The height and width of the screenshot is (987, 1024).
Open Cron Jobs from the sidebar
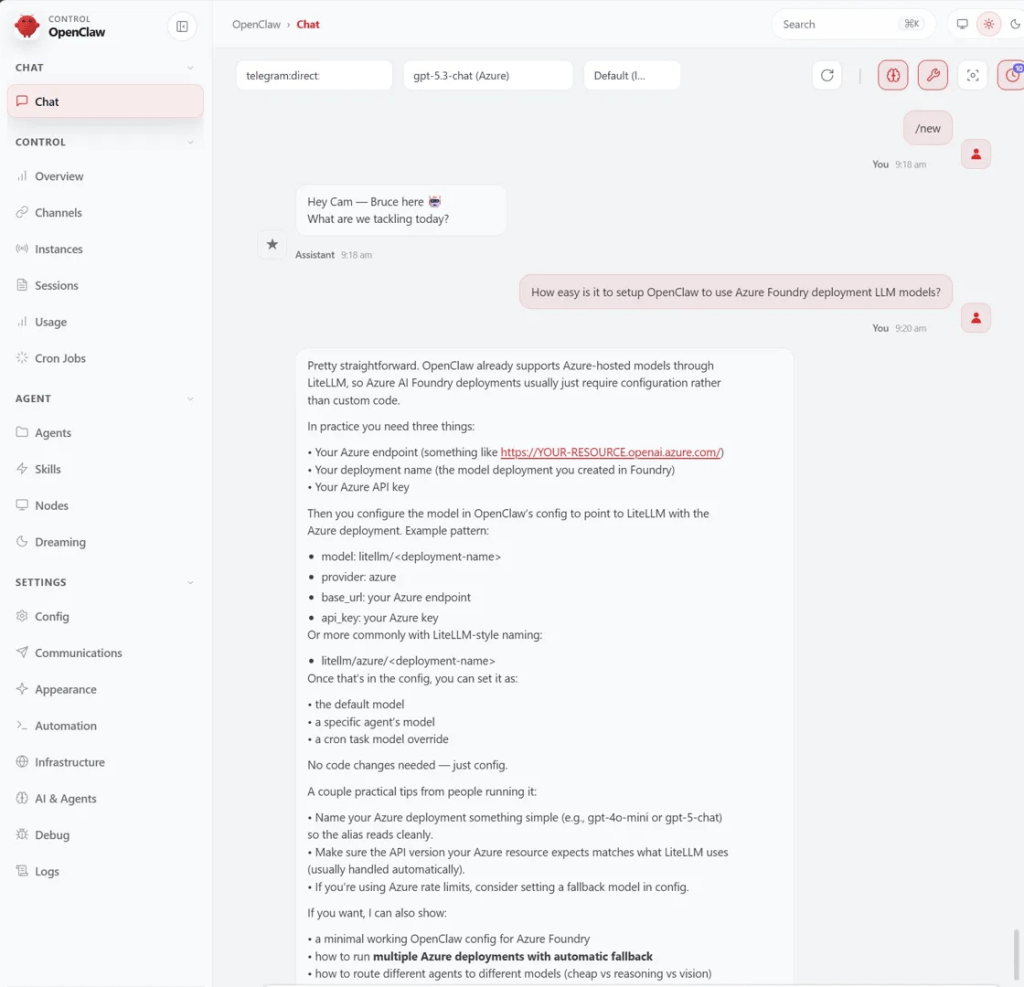pos(62,358)
